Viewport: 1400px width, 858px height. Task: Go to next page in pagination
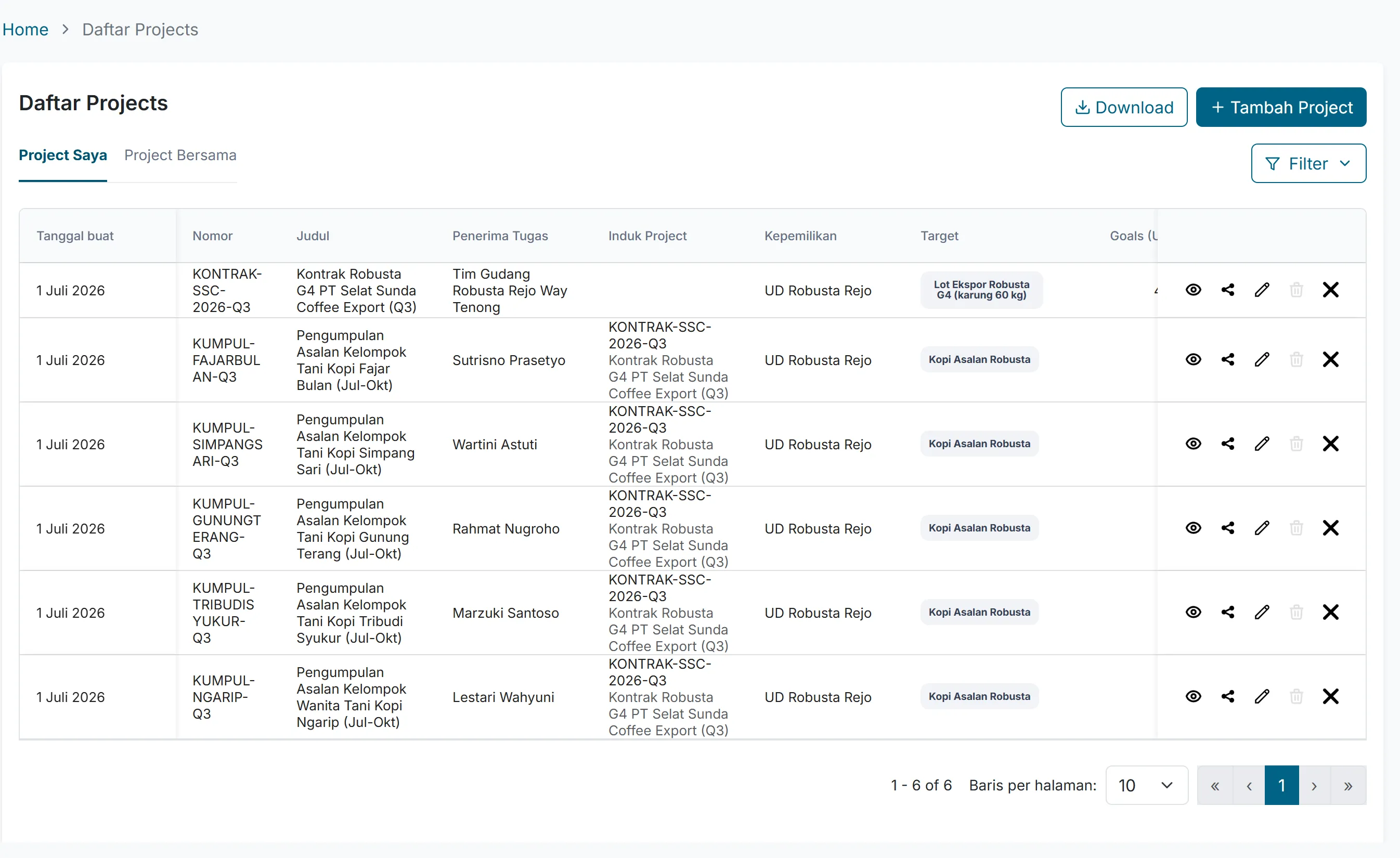(x=1314, y=785)
